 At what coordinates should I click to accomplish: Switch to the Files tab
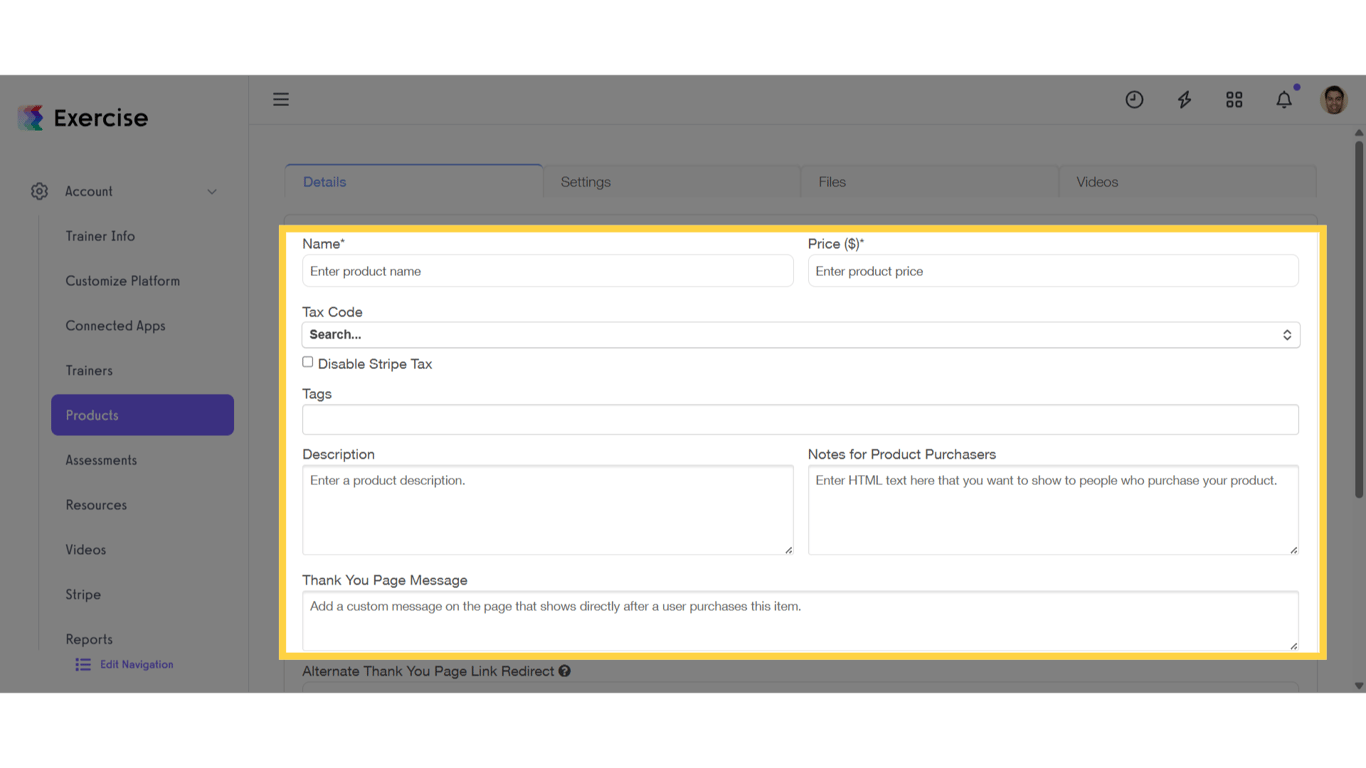832,182
